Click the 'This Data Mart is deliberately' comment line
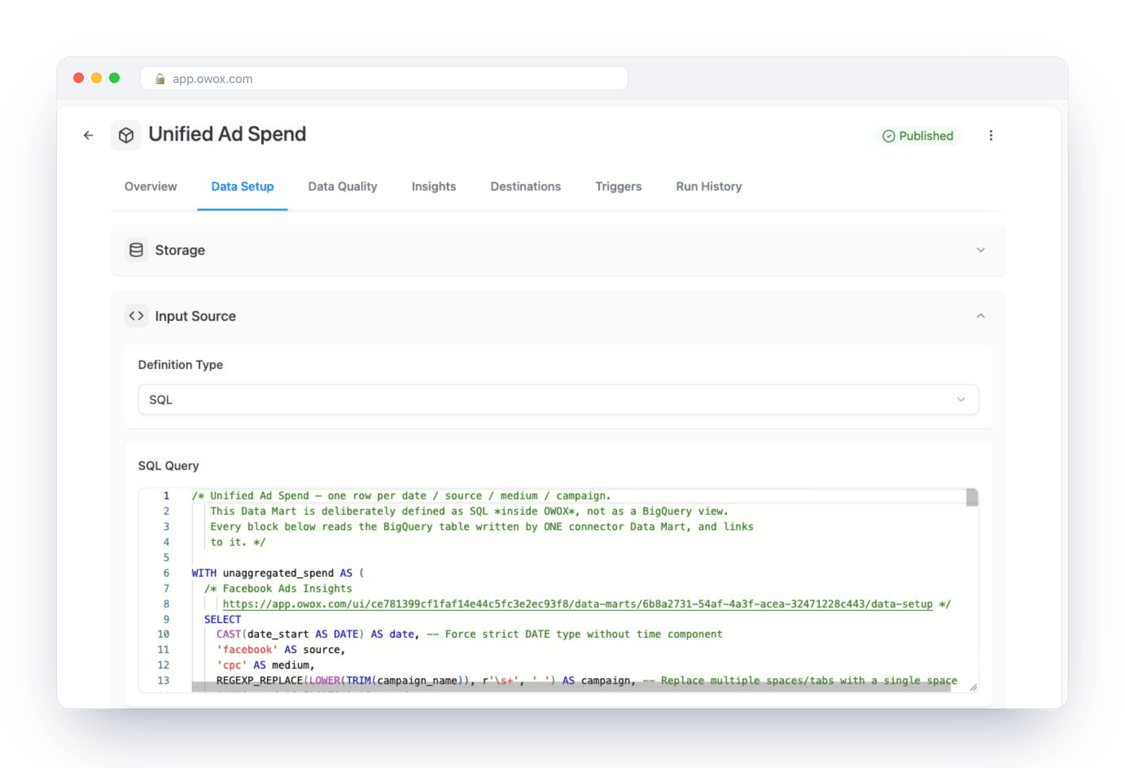The image size is (1125, 768). (x=469, y=511)
